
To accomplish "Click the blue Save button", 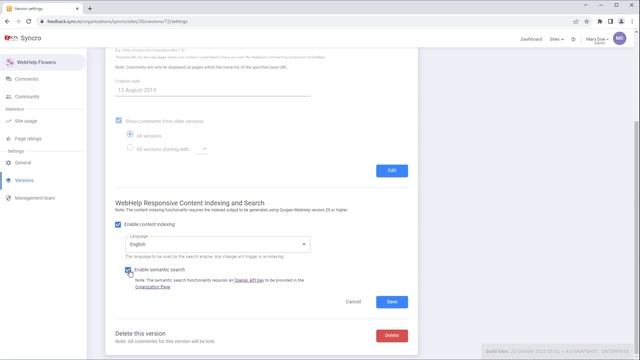I will click(x=392, y=302).
